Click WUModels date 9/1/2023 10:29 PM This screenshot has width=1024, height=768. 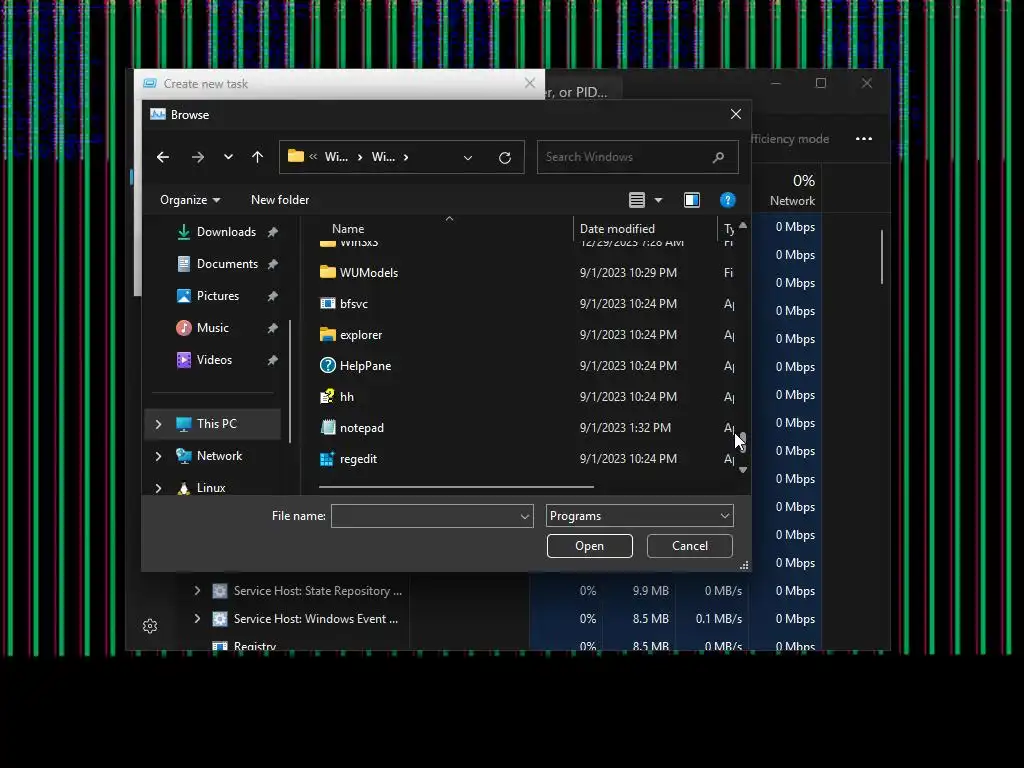[x=628, y=272]
